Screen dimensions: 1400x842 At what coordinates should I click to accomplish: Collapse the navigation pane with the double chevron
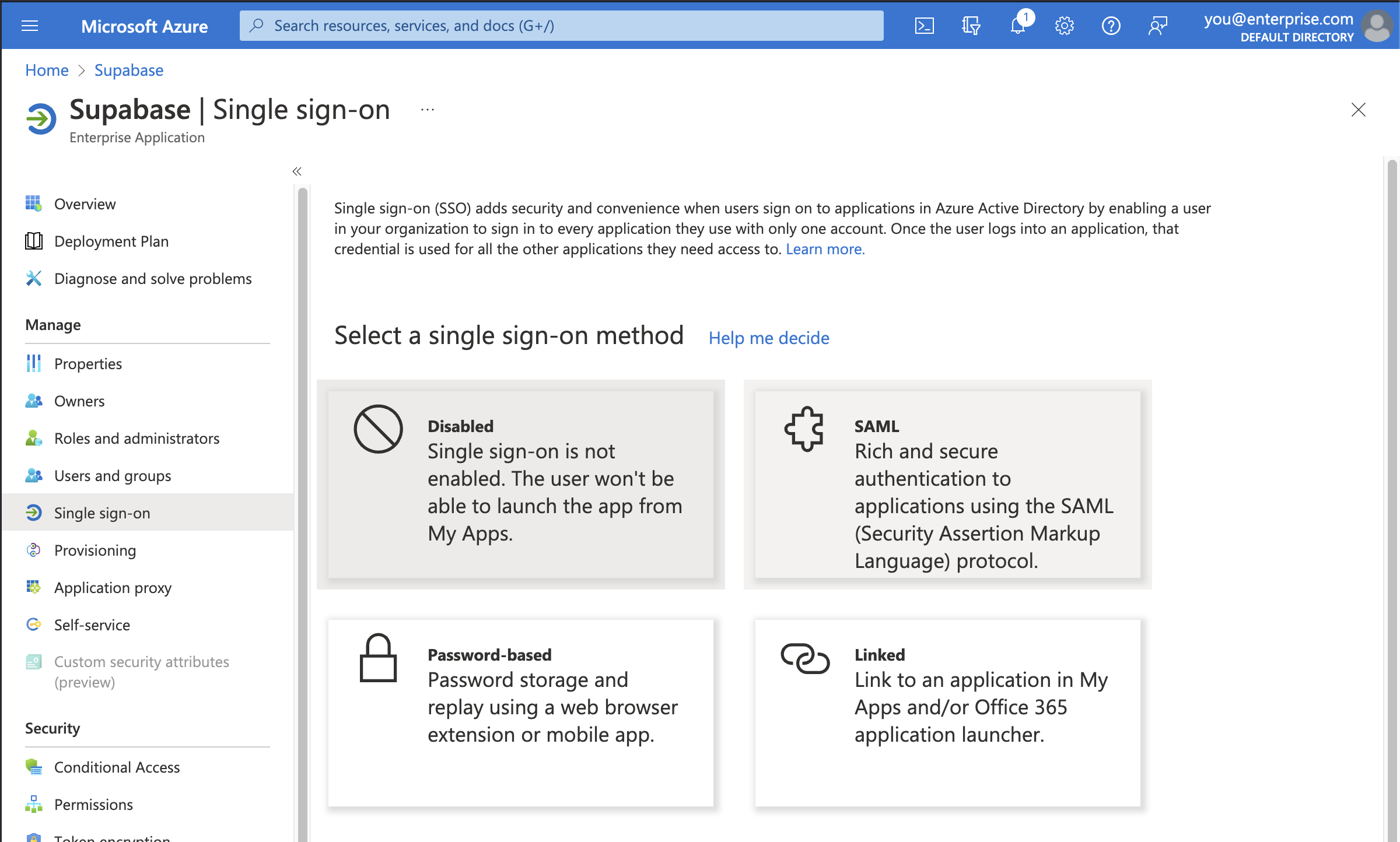(x=296, y=171)
